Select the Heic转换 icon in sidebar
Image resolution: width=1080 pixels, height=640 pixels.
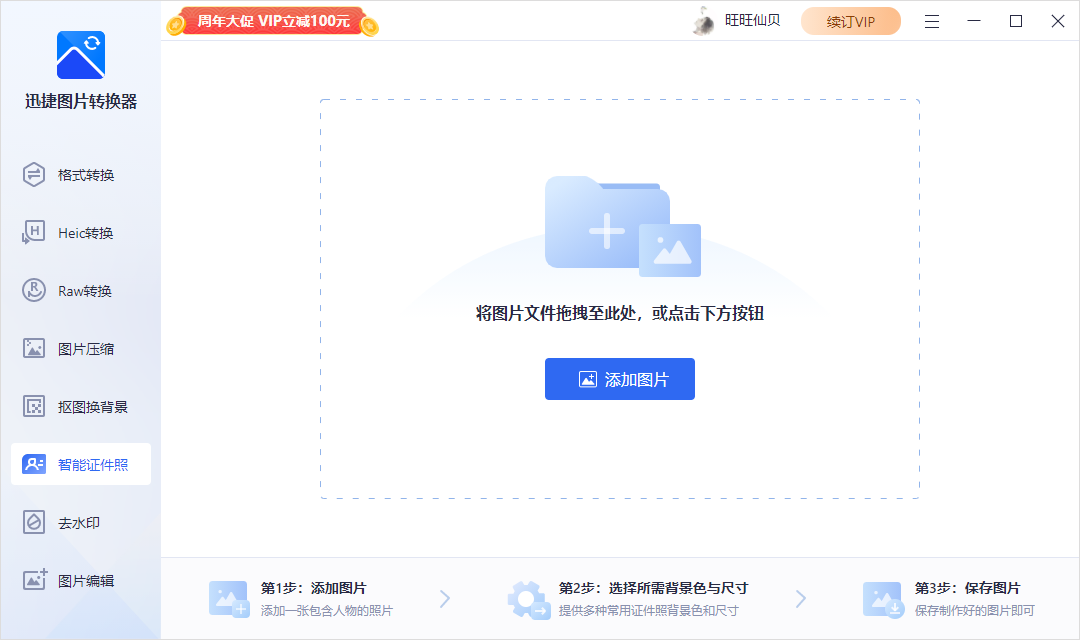coord(34,233)
